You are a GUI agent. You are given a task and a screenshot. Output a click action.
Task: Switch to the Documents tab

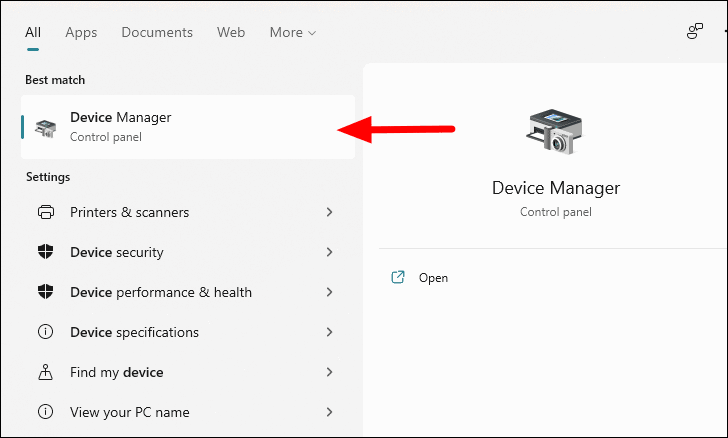pyautogui.click(x=157, y=33)
